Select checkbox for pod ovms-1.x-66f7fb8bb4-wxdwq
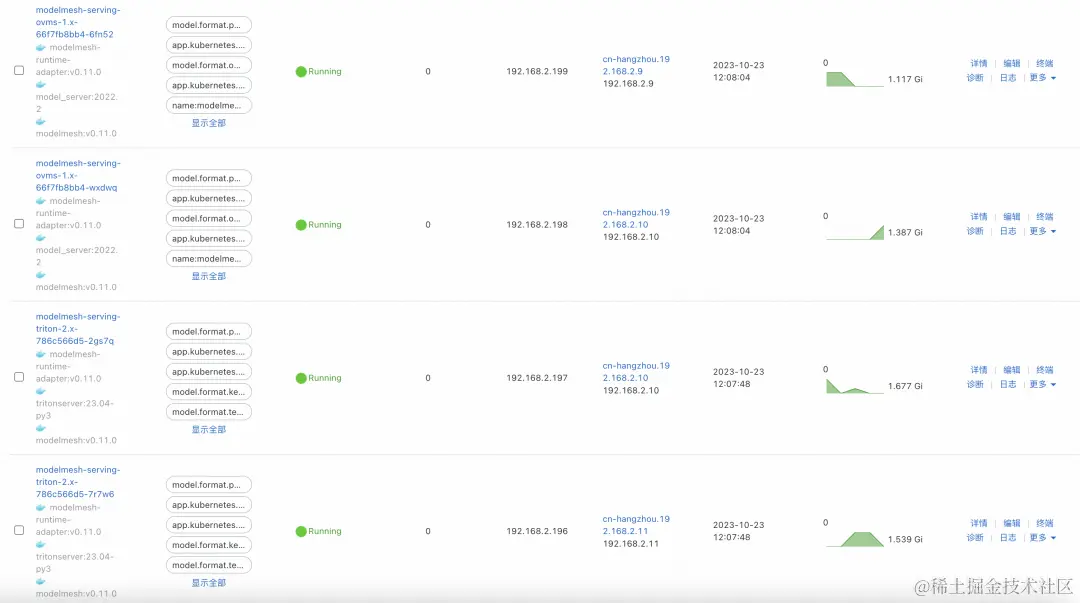 [19, 224]
